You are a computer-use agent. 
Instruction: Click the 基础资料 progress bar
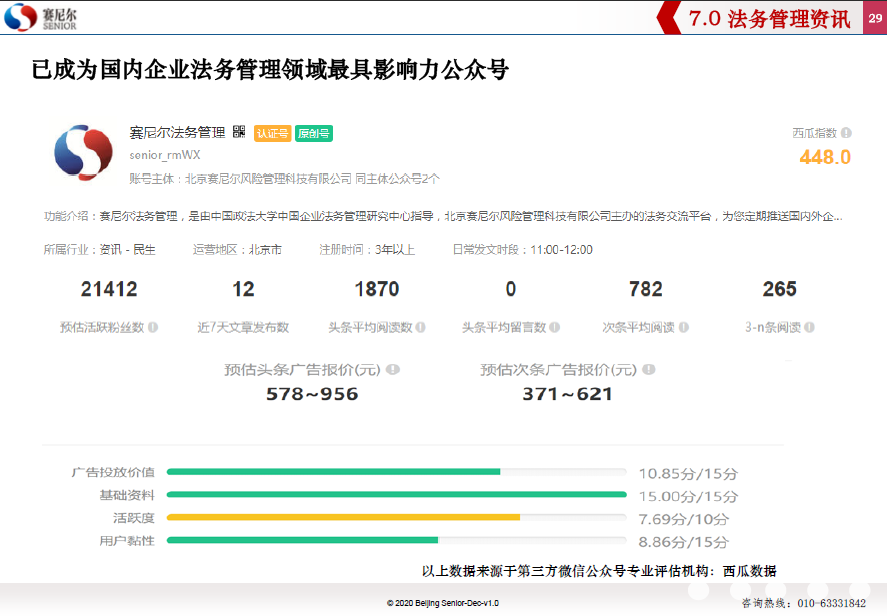pos(397,494)
